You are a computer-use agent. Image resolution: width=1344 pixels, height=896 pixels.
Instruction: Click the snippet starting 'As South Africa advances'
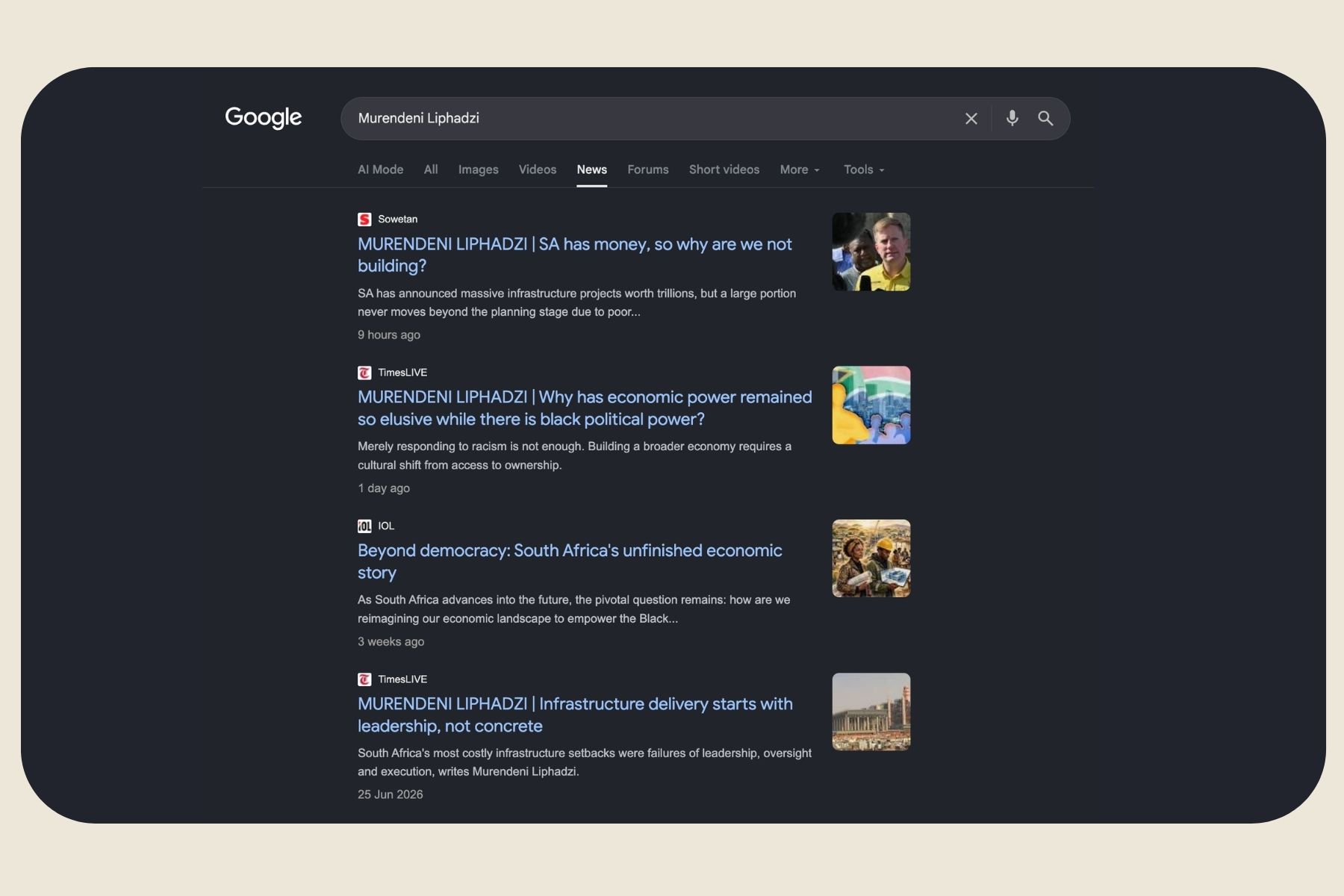coord(573,609)
